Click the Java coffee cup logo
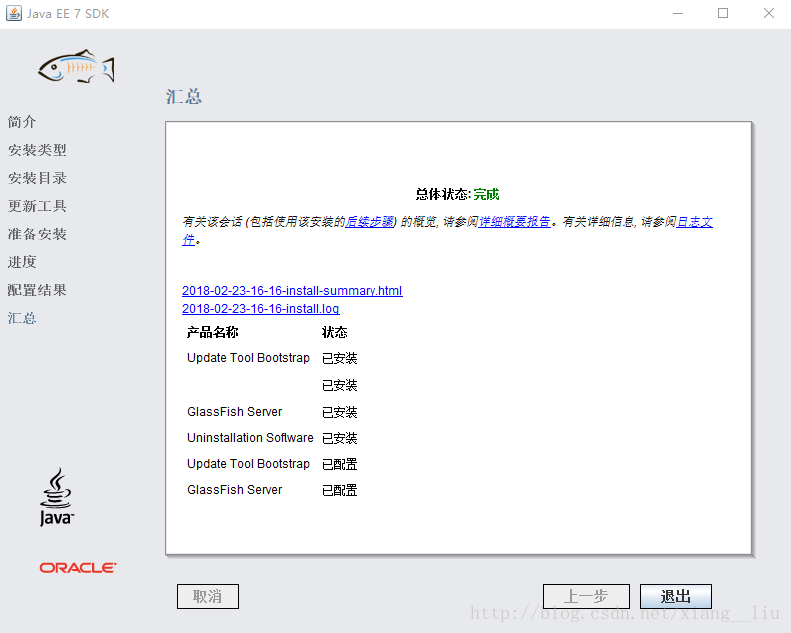The image size is (791, 633). (56, 497)
